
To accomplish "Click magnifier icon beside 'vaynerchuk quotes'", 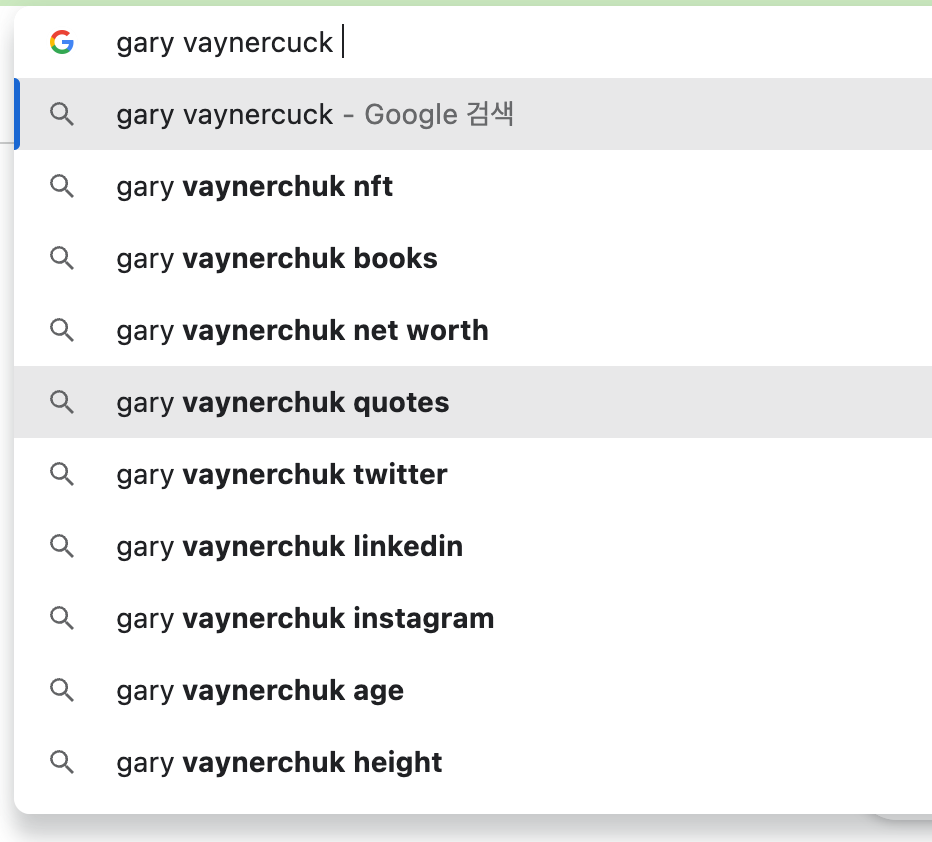I will tap(62, 402).
